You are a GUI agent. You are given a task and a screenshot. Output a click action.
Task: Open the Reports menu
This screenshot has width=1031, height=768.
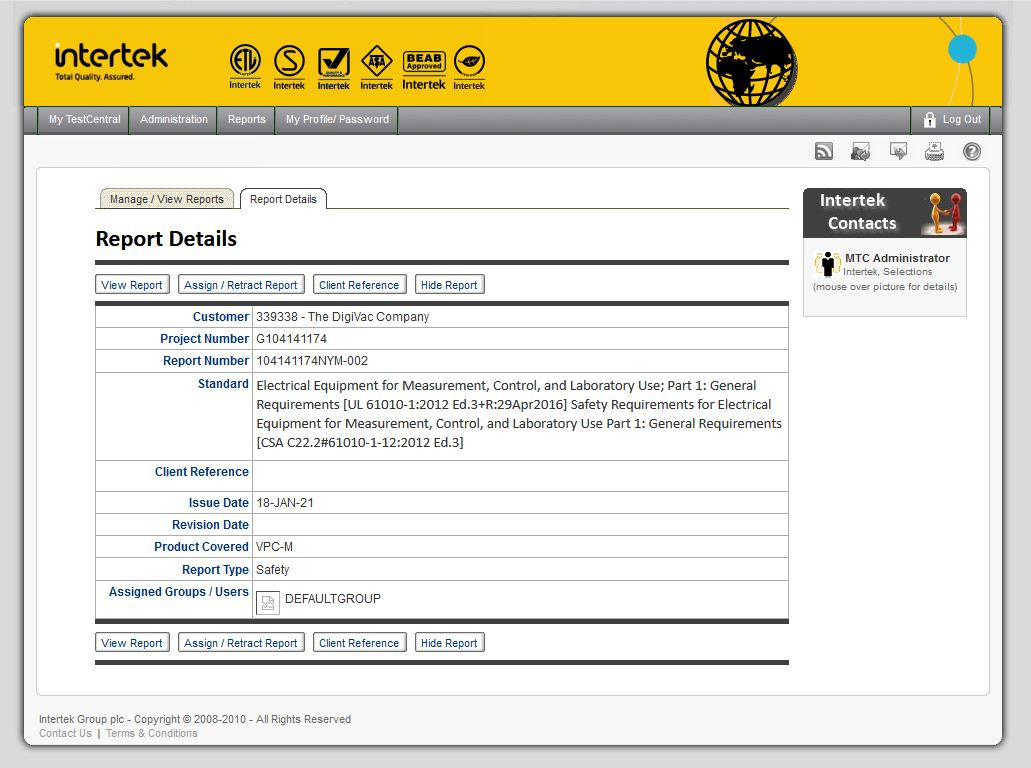[x=247, y=120]
